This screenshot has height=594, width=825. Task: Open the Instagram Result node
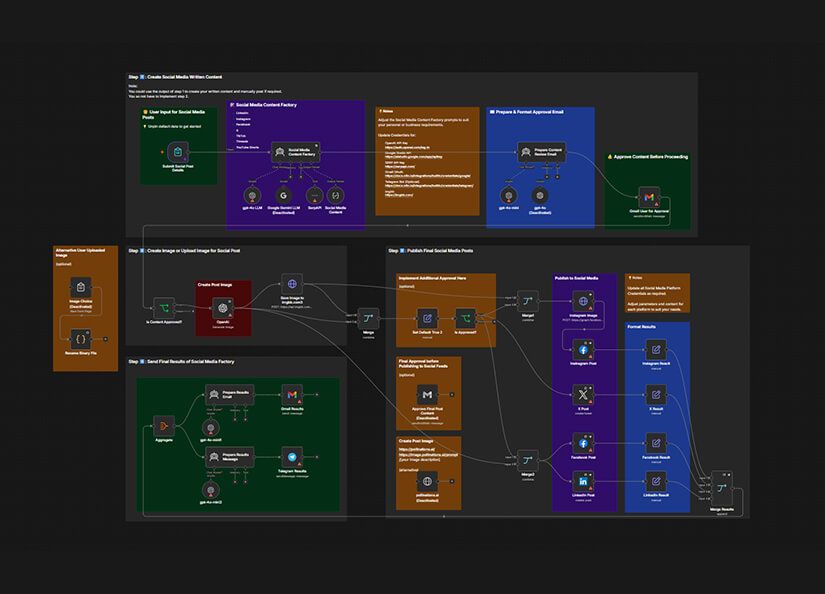tap(656, 350)
